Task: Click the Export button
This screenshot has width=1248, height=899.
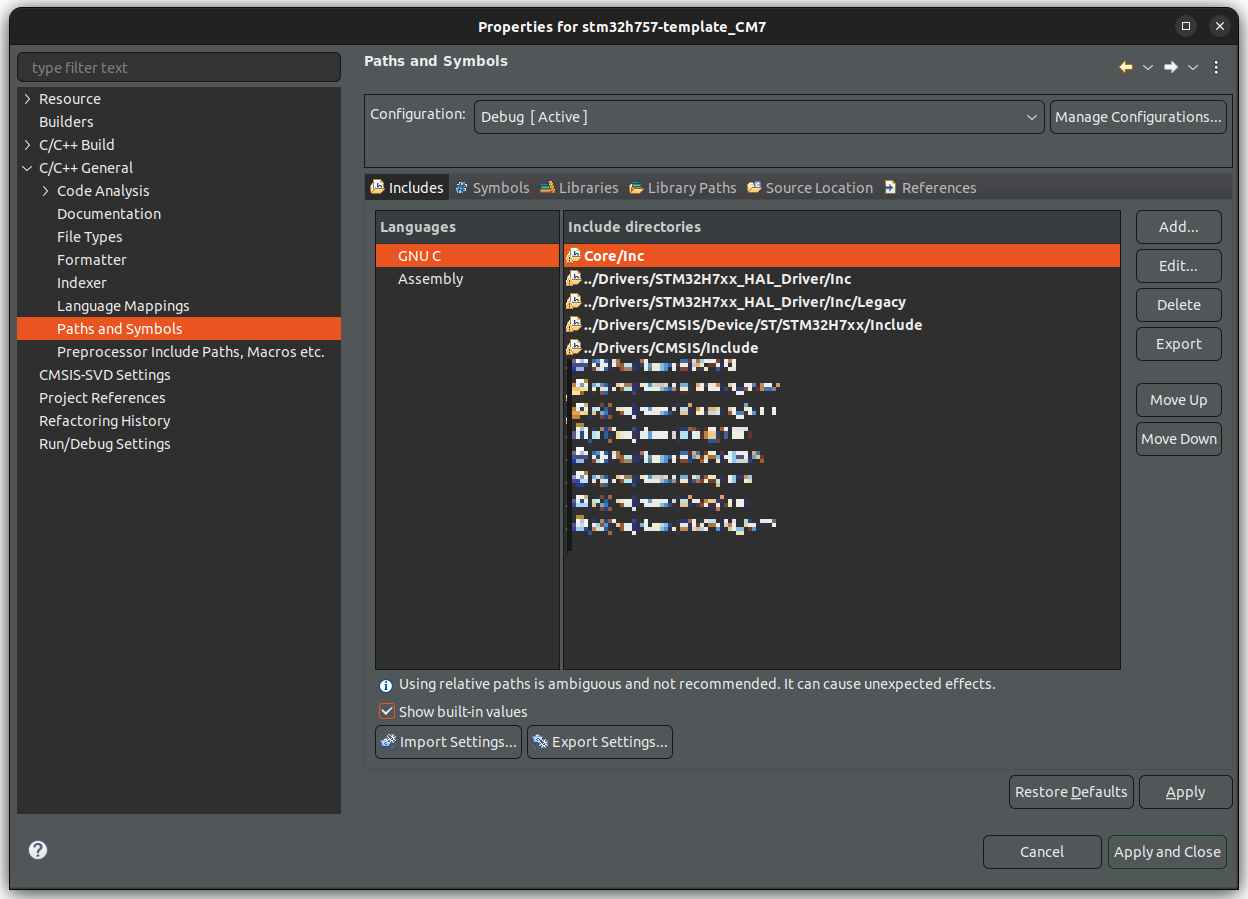Action: [x=1179, y=344]
